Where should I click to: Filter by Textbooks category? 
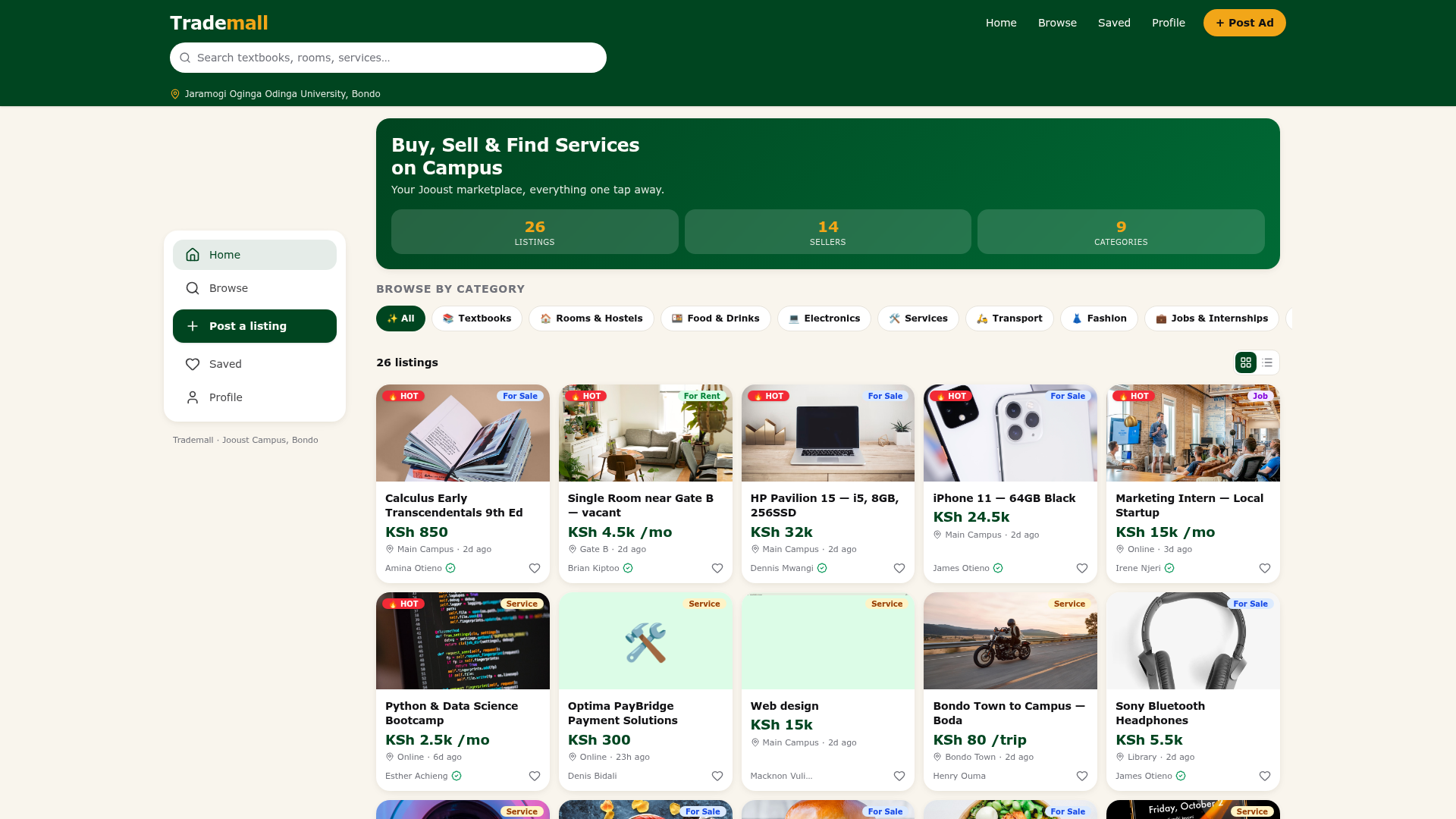(477, 318)
